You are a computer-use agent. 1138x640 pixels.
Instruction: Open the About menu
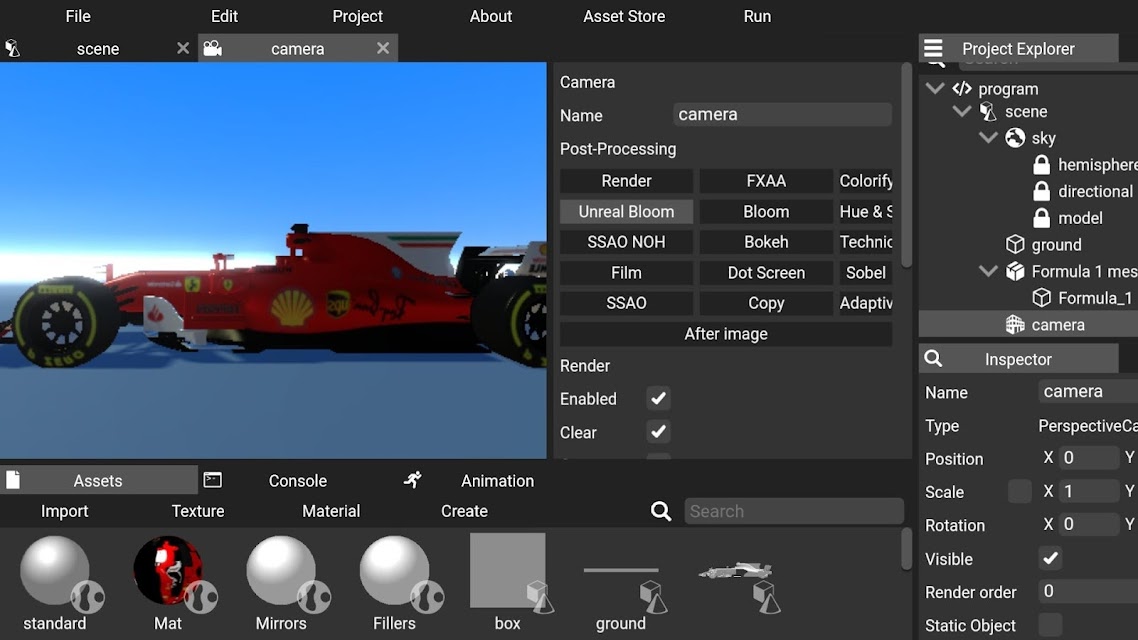491,16
